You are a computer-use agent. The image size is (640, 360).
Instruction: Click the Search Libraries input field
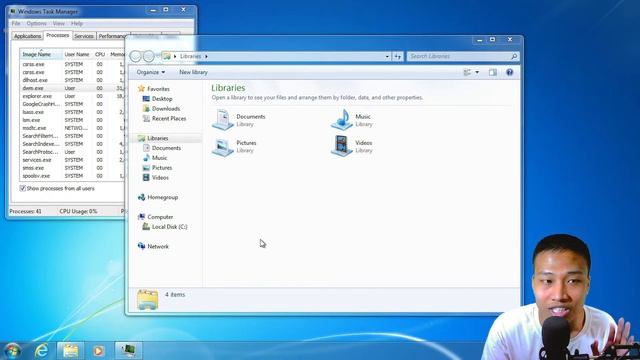(x=459, y=56)
